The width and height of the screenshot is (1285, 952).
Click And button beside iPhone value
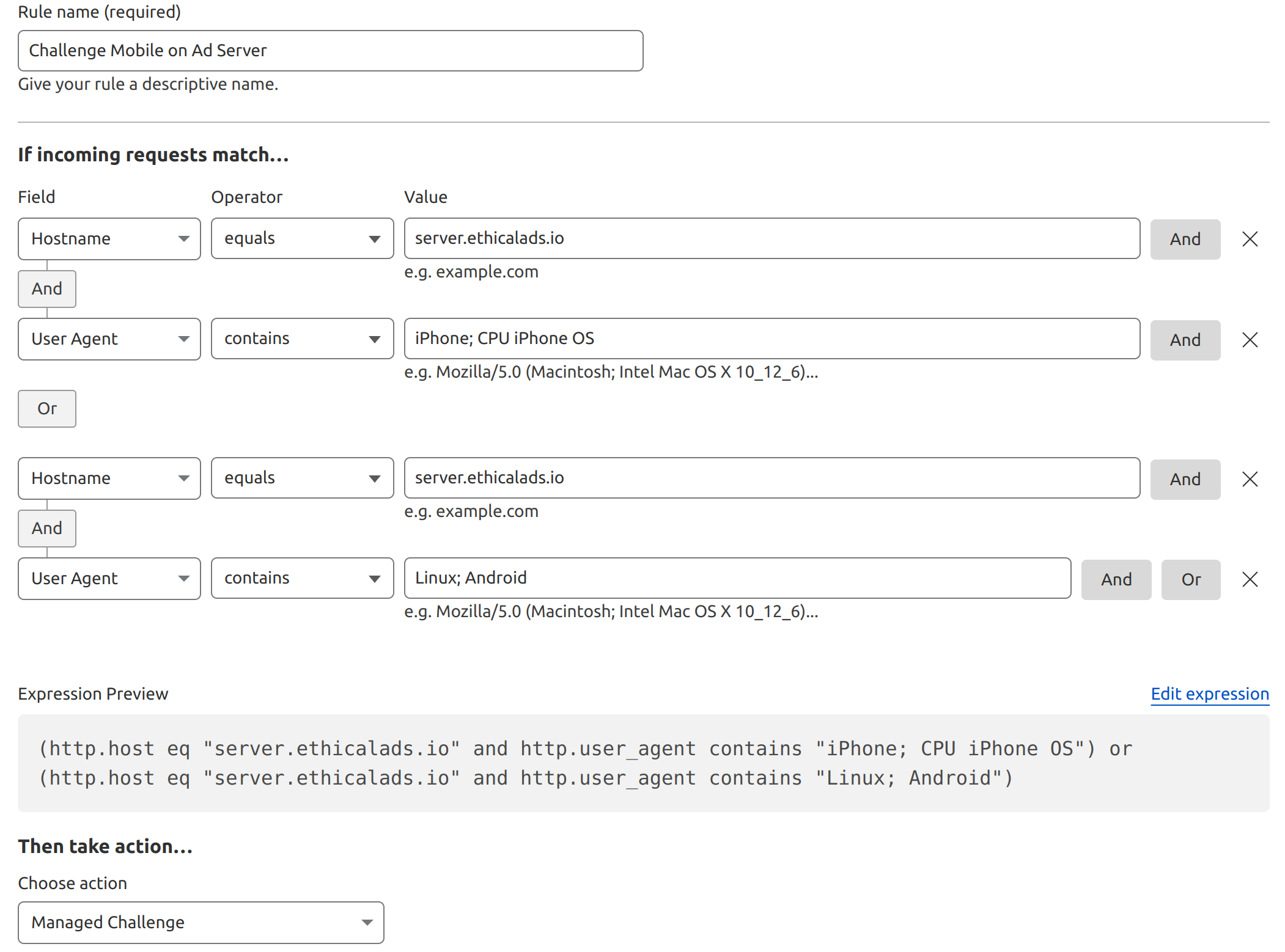[1185, 340]
